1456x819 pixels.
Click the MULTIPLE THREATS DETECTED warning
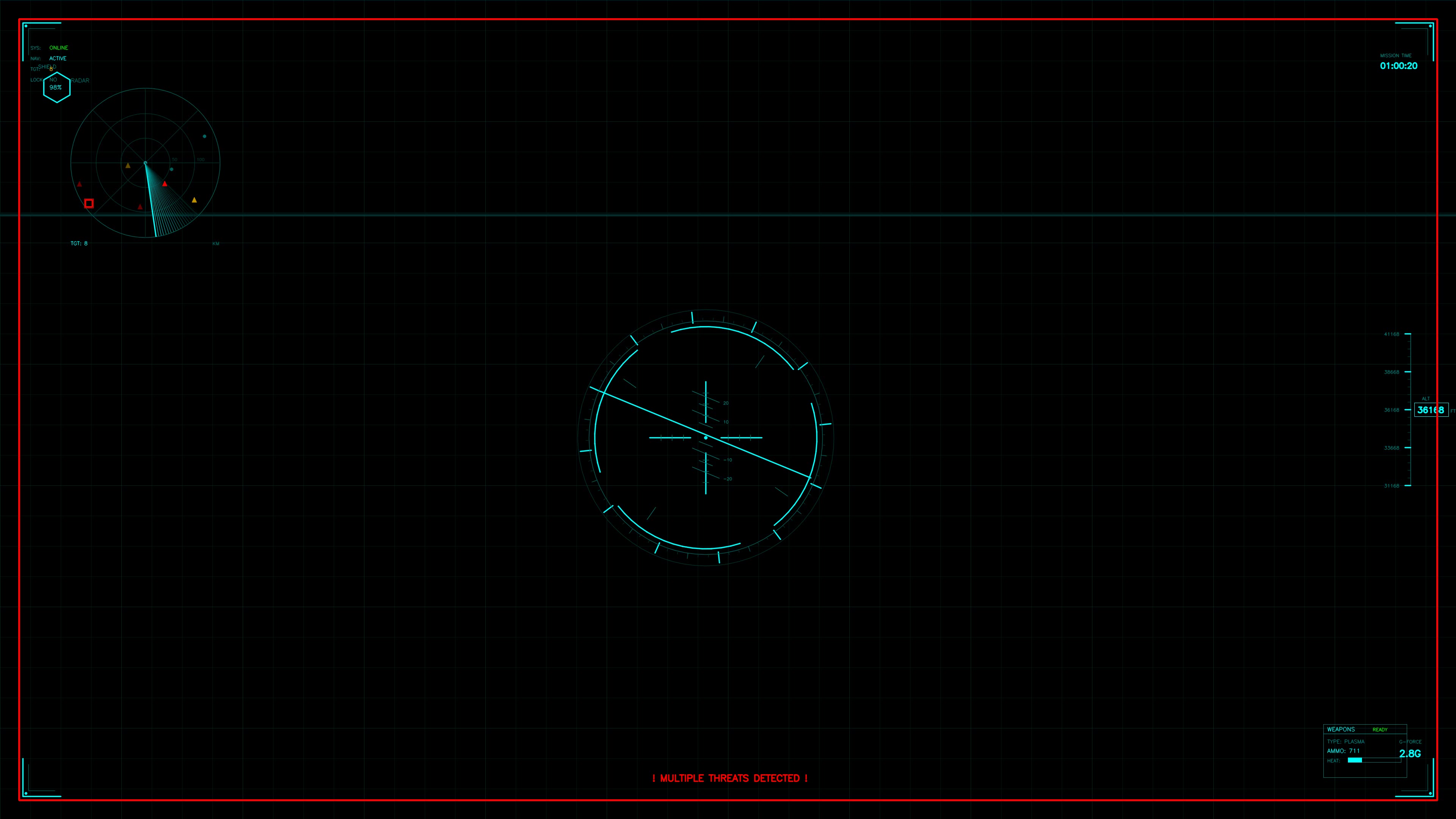pos(730,778)
